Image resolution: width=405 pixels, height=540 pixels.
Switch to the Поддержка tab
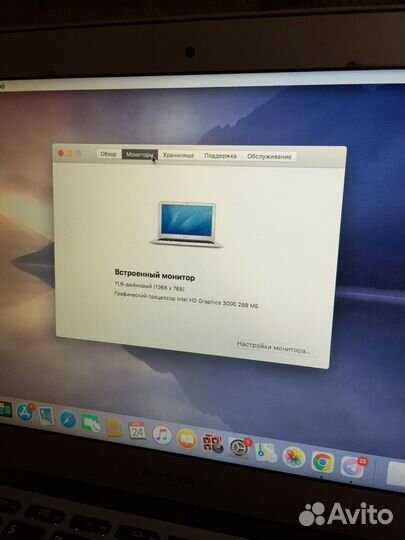click(x=220, y=156)
